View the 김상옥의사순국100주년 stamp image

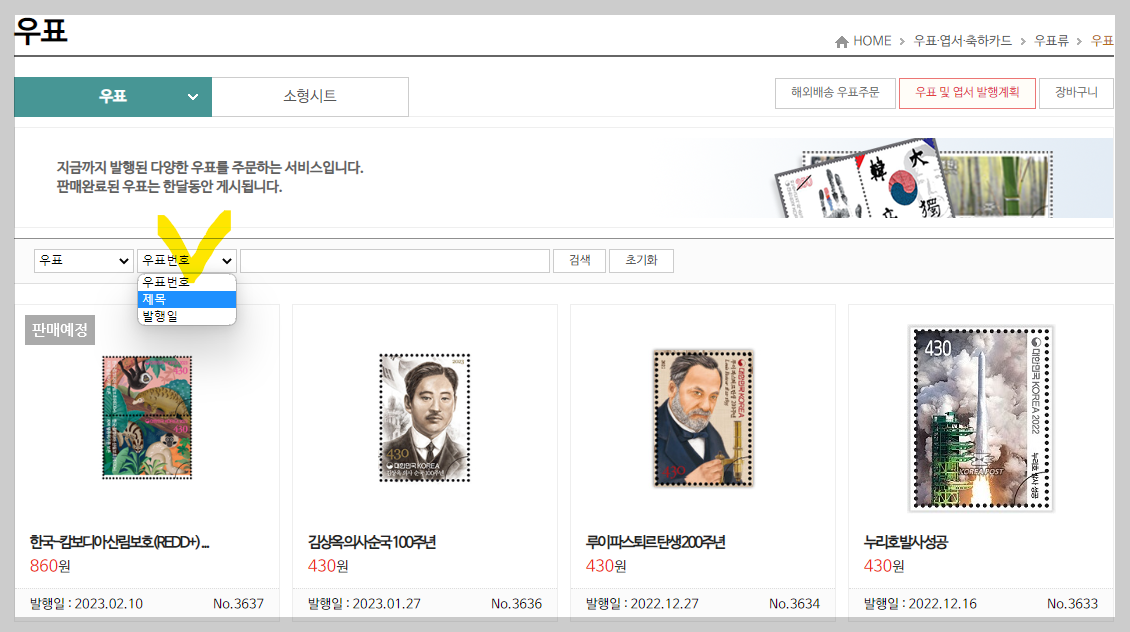[x=424, y=417]
